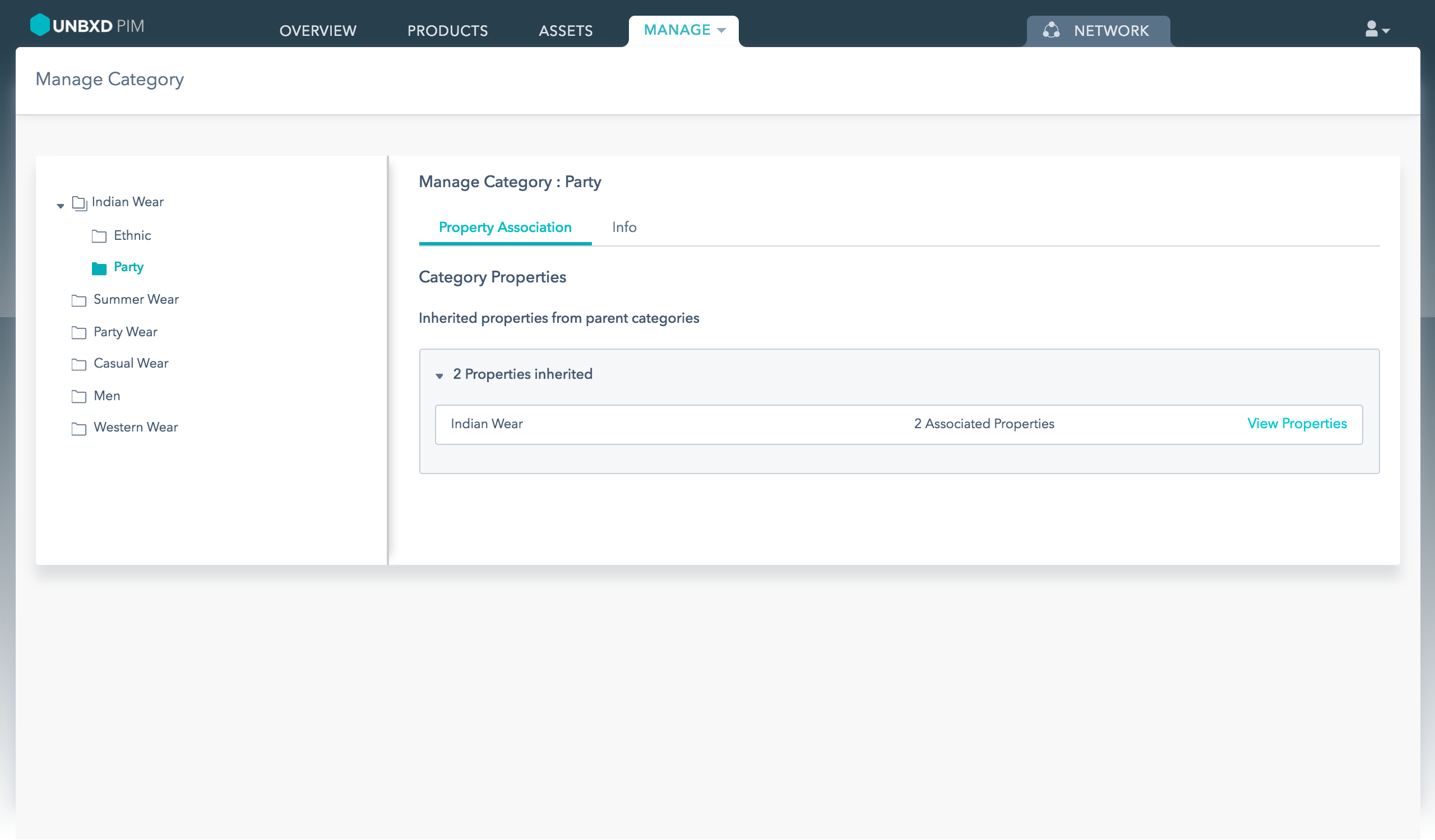Select Party in the category tree
The width and height of the screenshot is (1435, 840).
tap(129, 267)
